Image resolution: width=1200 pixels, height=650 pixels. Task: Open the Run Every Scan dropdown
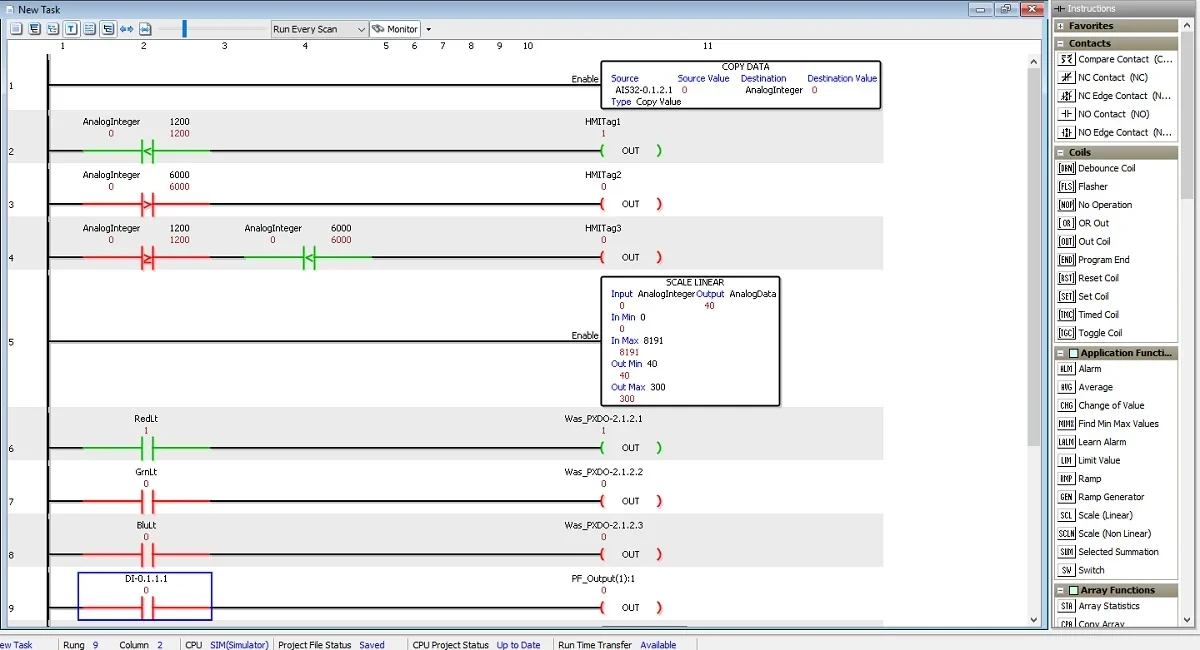[320, 29]
